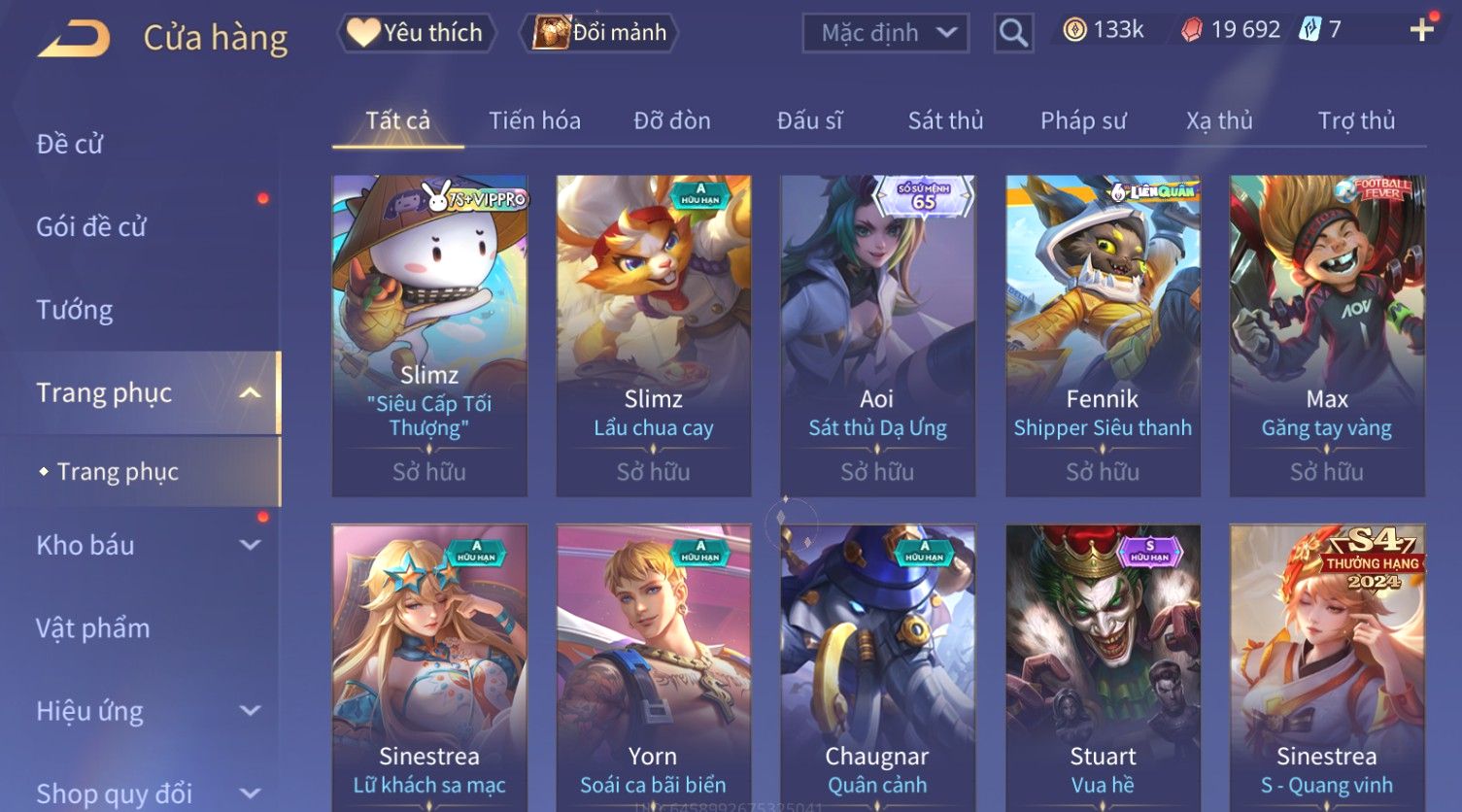This screenshot has width=1462, height=812.
Task: Open the Mặc định sort dropdown
Action: (x=886, y=33)
